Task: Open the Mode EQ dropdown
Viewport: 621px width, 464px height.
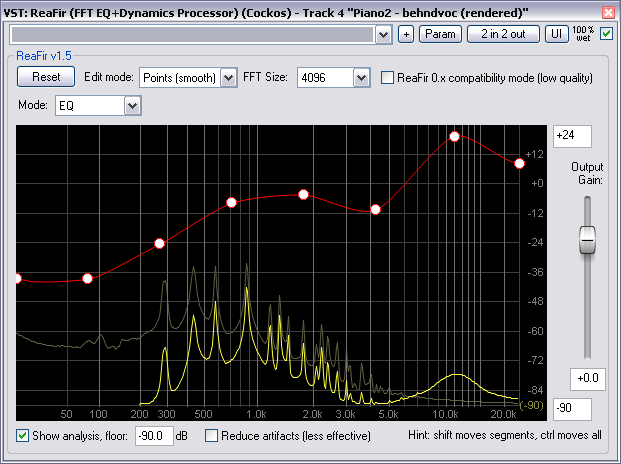Action: coord(98,105)
